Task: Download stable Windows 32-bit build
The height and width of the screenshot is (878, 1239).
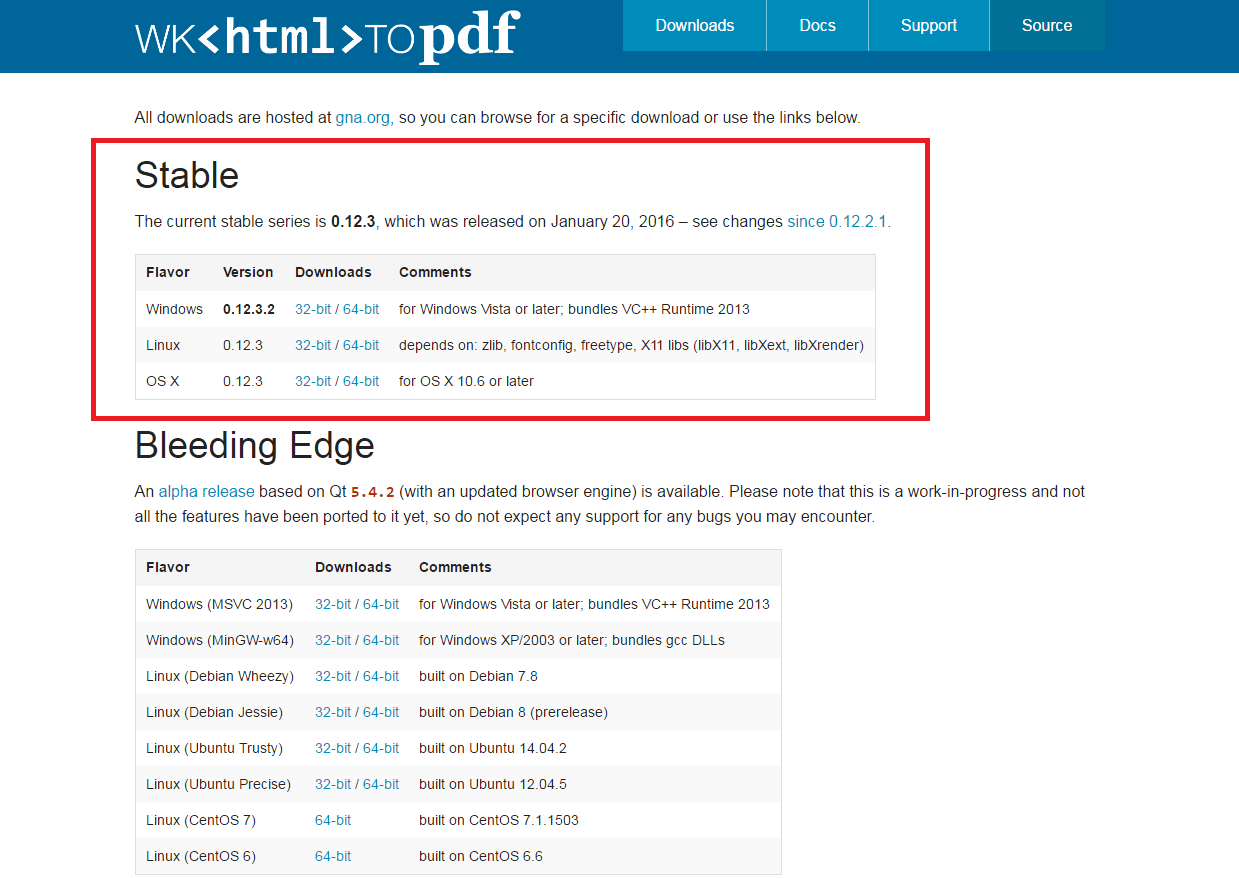Action: coord(312,309)
